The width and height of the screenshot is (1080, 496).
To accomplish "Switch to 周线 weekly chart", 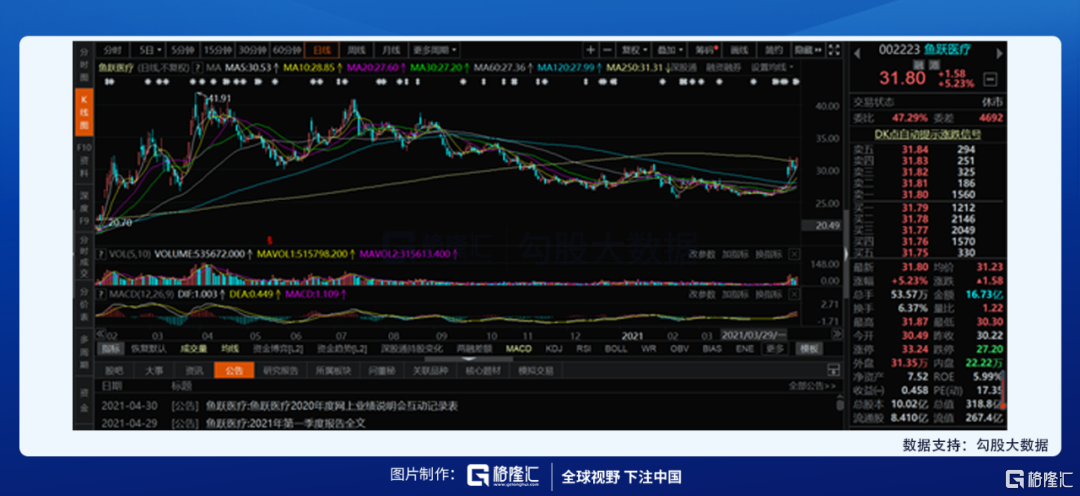I will (356, 50).
